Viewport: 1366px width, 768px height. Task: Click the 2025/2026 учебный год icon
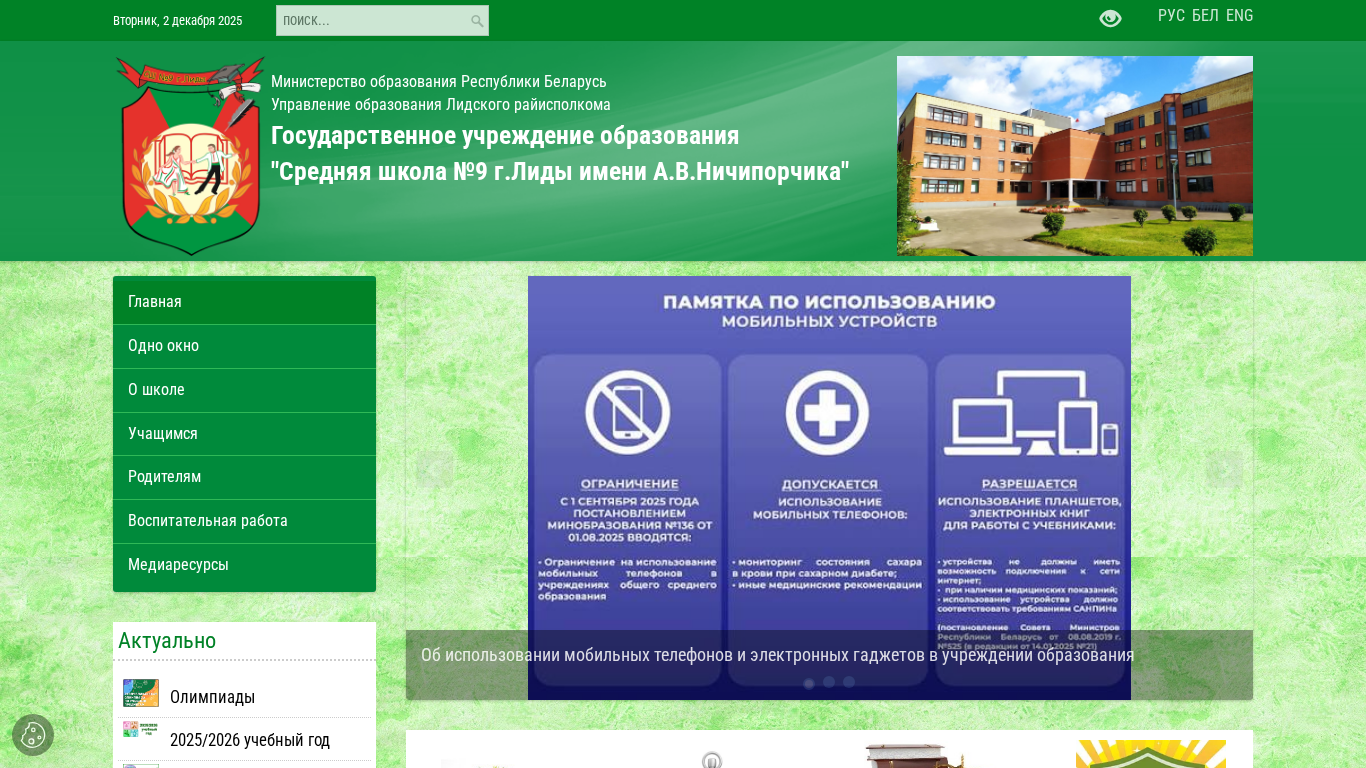(x=141, y=730)
